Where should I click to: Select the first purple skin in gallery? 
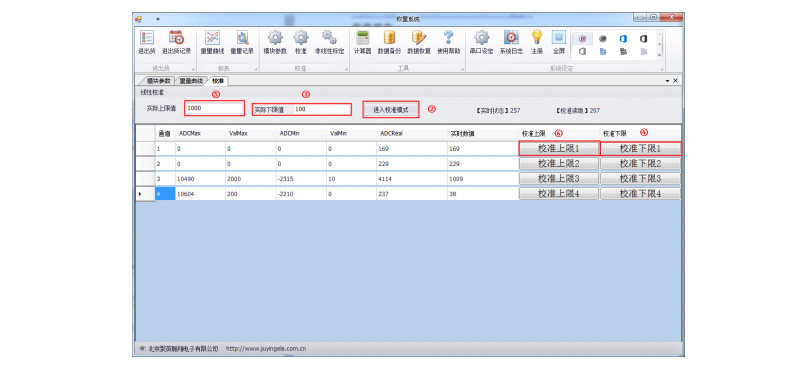pyautogui.click(x=582, y=38)
